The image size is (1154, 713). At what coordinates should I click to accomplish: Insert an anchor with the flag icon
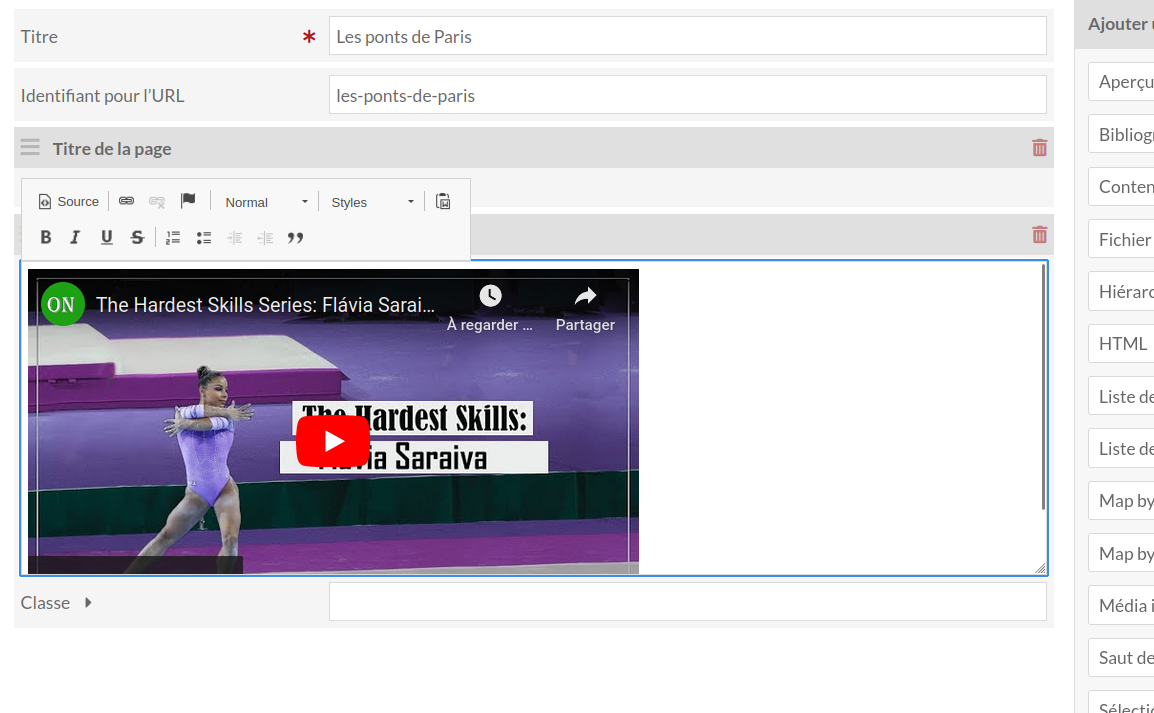[188, 201]
